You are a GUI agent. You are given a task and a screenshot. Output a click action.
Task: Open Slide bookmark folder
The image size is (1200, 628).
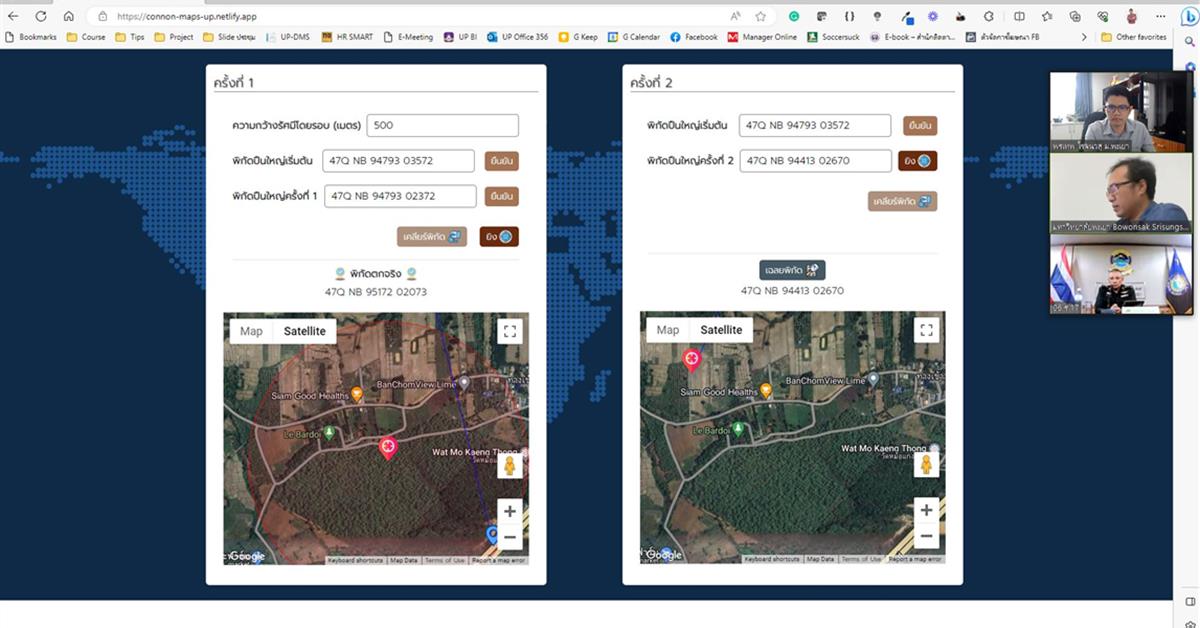pos(229,37)
